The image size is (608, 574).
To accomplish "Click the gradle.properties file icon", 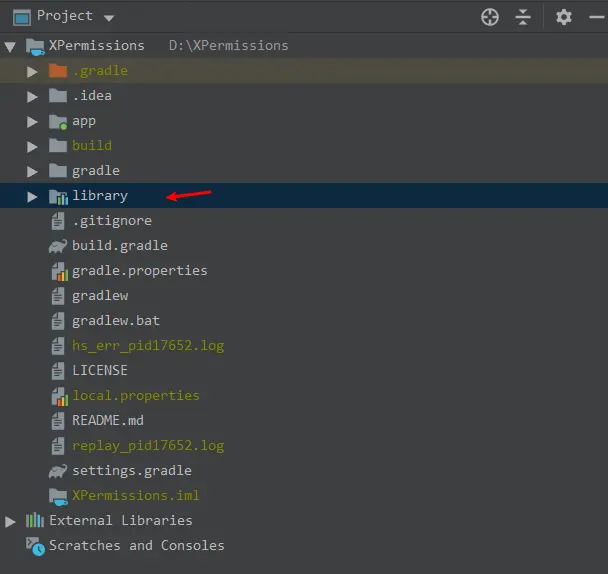I will [59, 271].
